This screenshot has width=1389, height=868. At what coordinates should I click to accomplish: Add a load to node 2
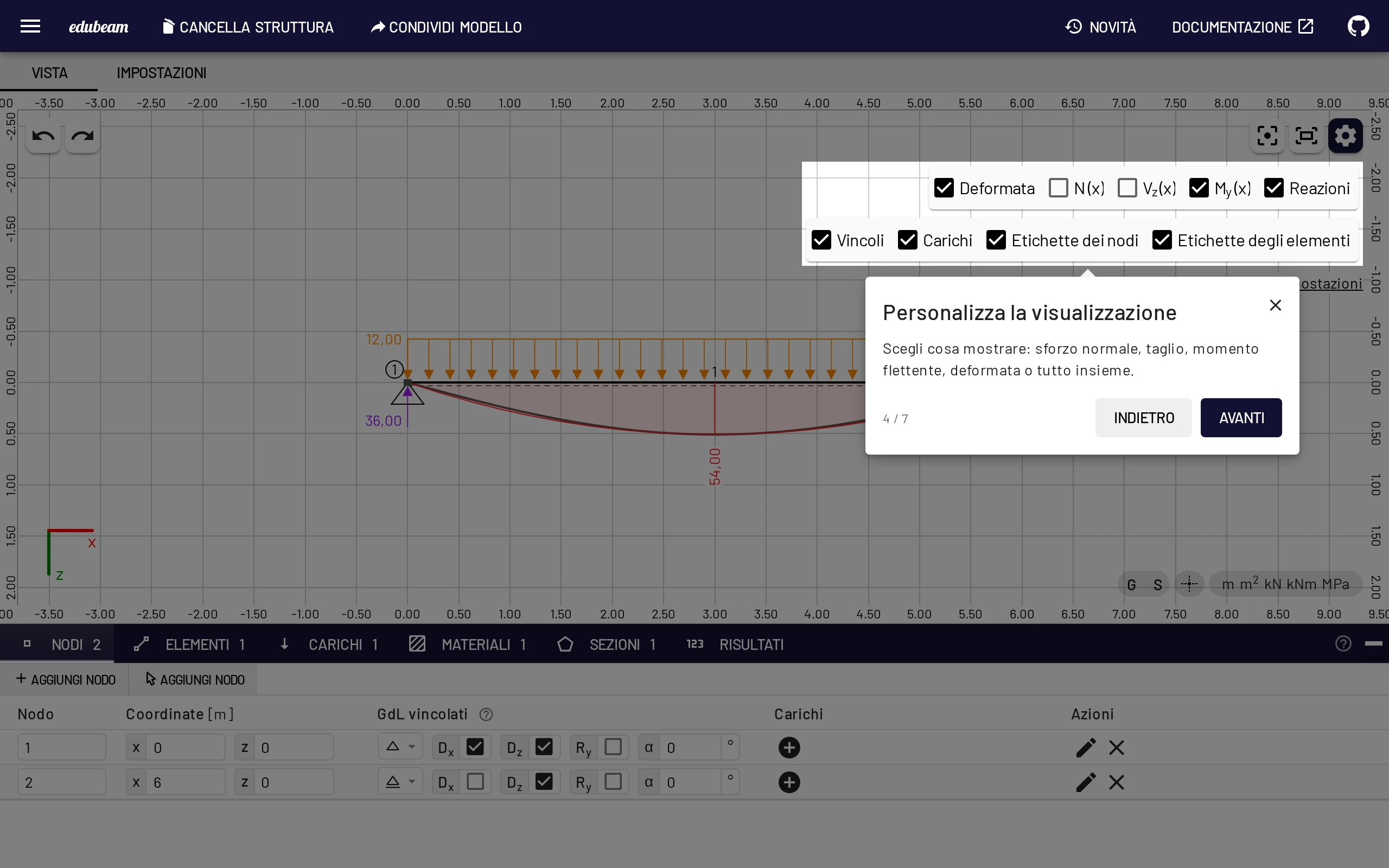(x=789, y=782)
